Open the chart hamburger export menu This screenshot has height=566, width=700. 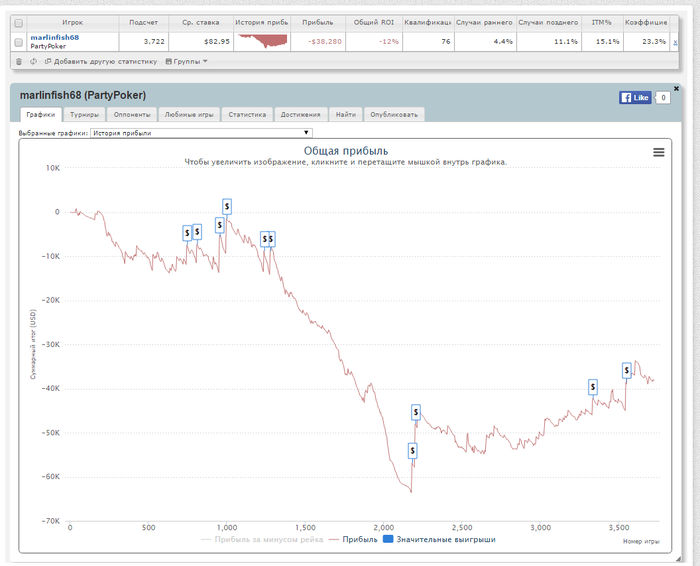coord(658,152)
